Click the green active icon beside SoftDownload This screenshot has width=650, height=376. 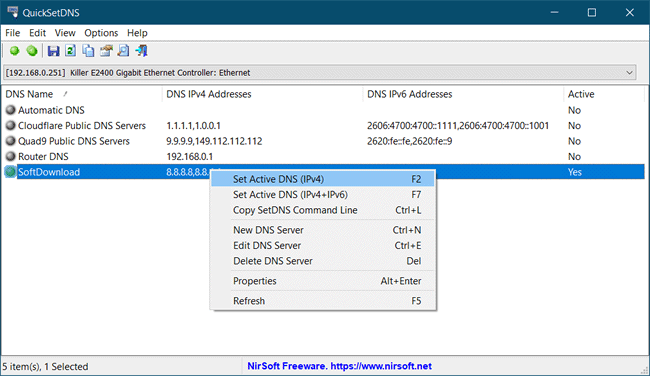coord(10,172)
